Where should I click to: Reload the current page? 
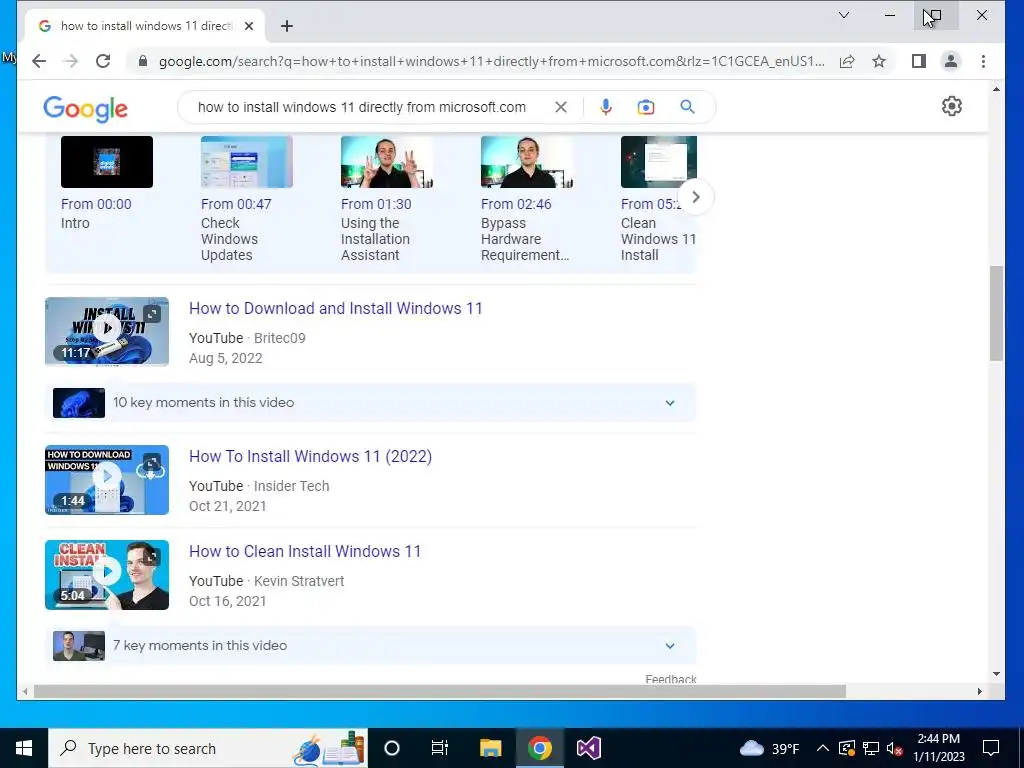pos(103,61)
